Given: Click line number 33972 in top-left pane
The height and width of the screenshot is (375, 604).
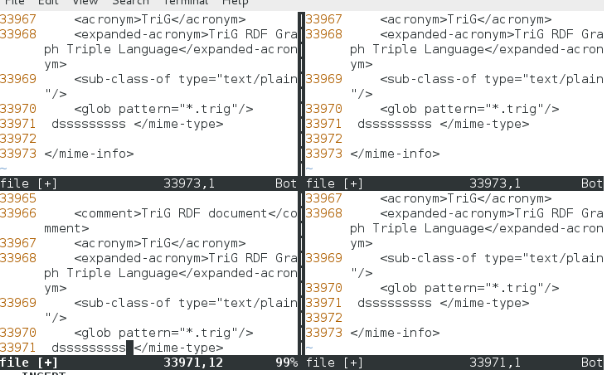Looking at the screenshot, I should pyautogui.click(x=18, y=139).
